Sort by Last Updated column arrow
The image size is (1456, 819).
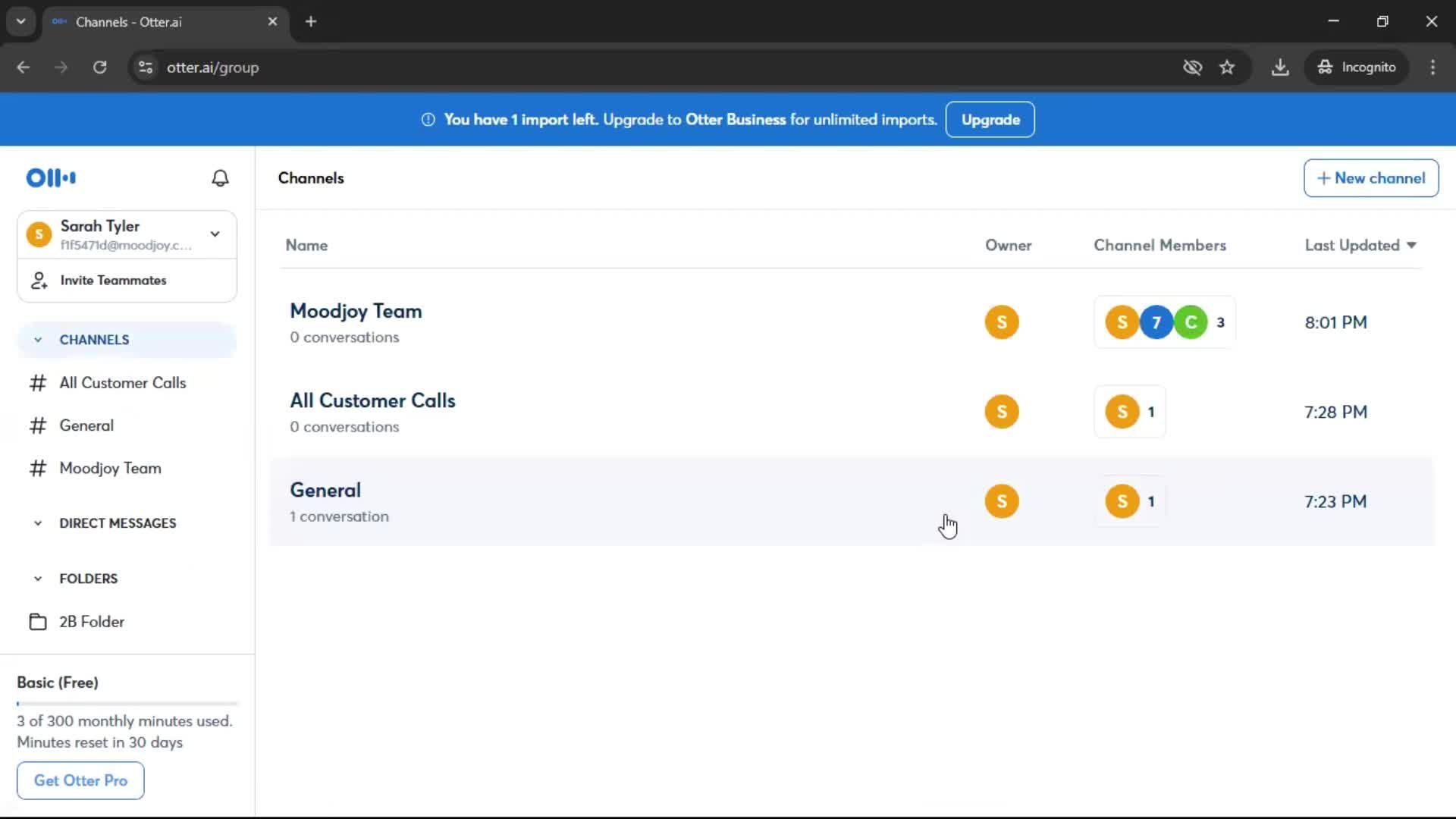tap(1411, 245)
